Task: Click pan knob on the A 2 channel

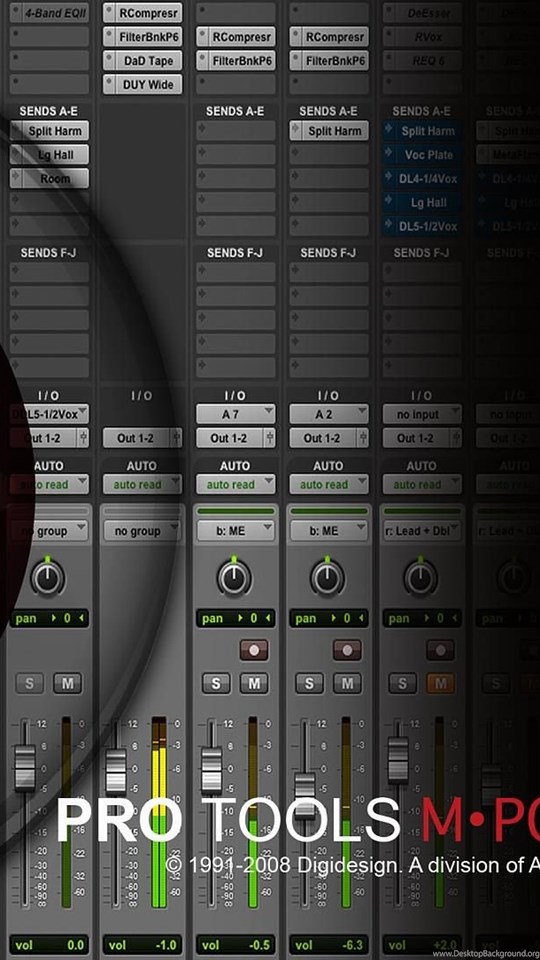Action: point(327,577)
